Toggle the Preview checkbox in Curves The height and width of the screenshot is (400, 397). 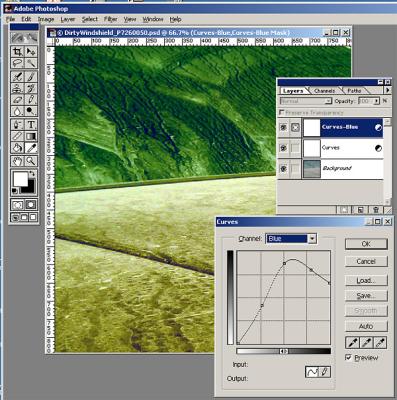(349, 358)
